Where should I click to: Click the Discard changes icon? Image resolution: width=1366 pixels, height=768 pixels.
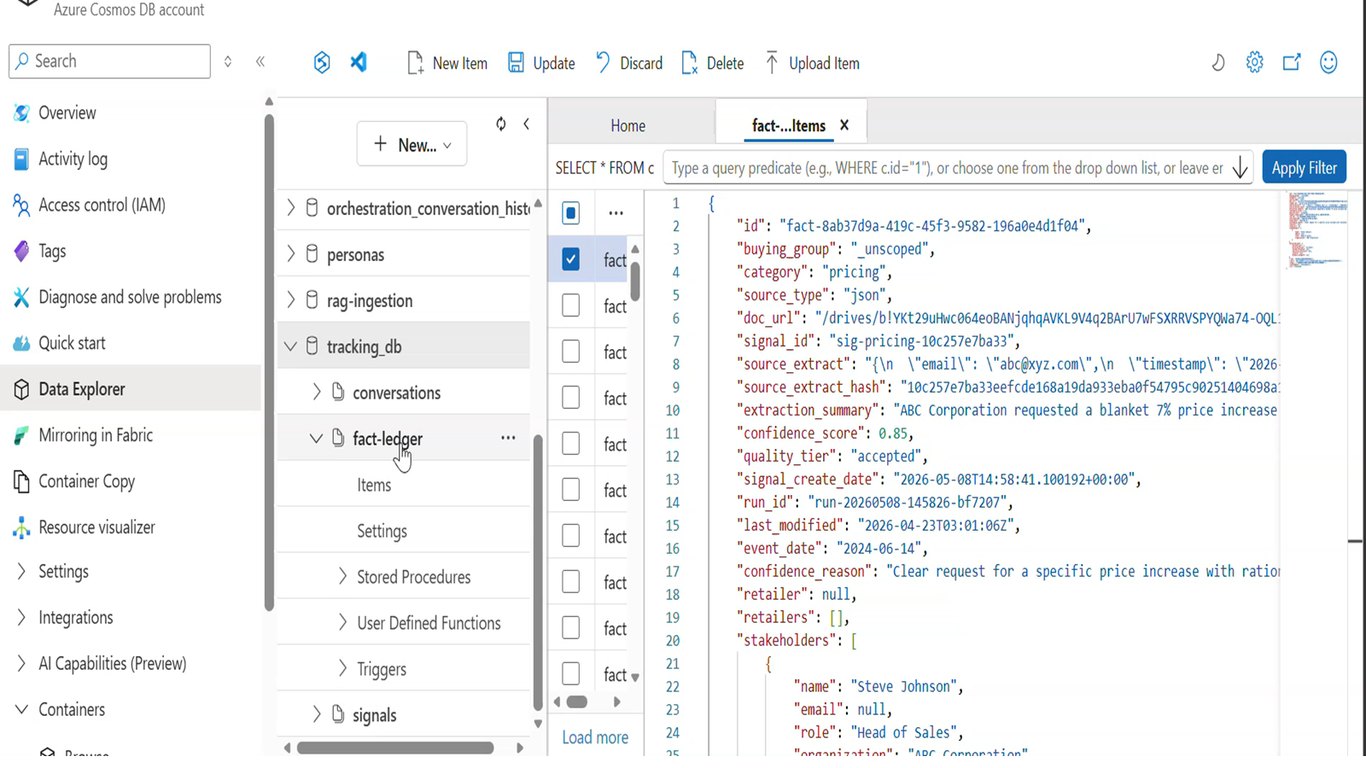[x=603, y=63]
